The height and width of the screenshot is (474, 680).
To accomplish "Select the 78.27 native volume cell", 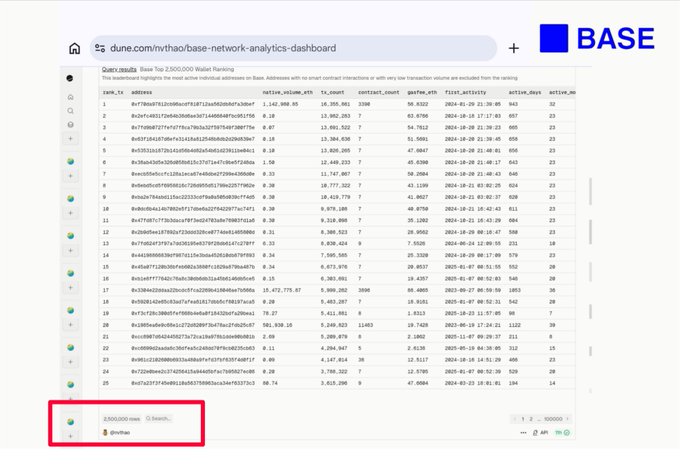I will coord(270,313).
